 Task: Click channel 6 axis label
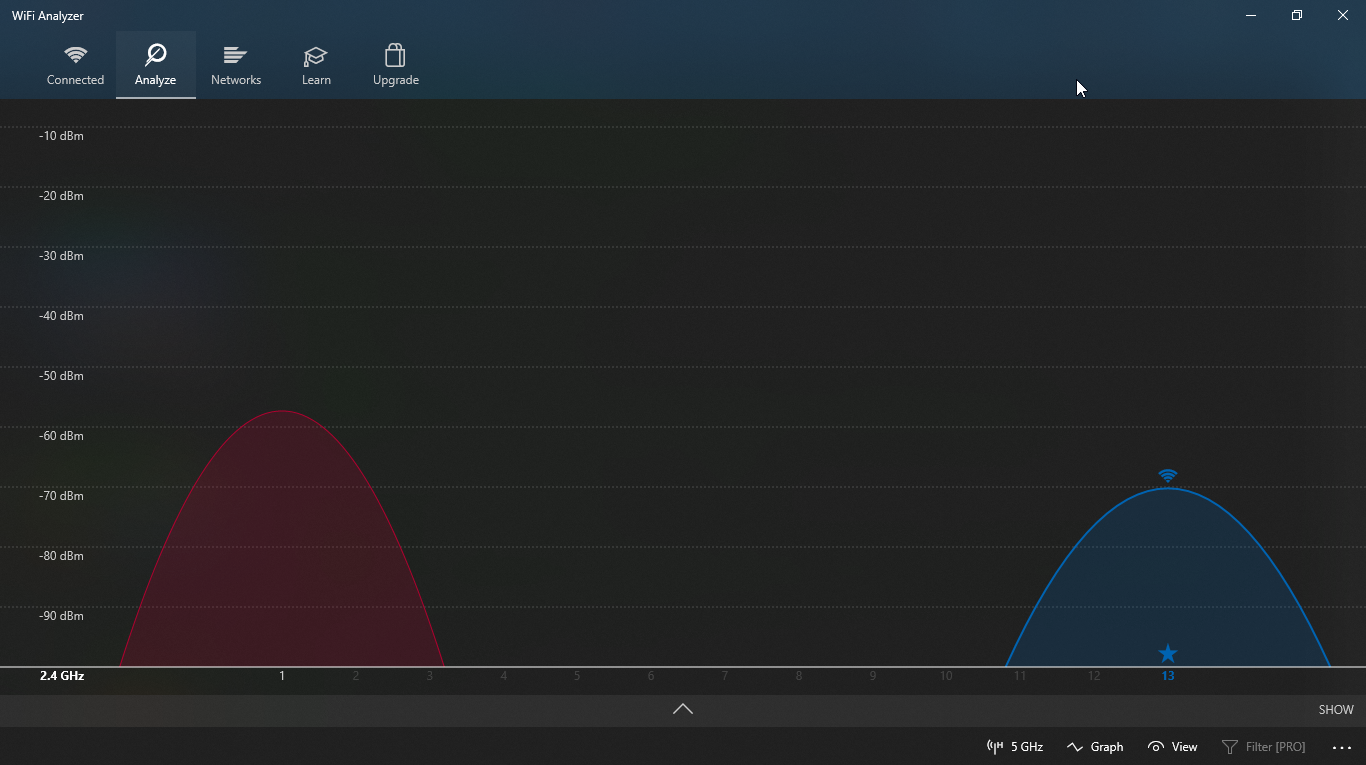[651, 676]
